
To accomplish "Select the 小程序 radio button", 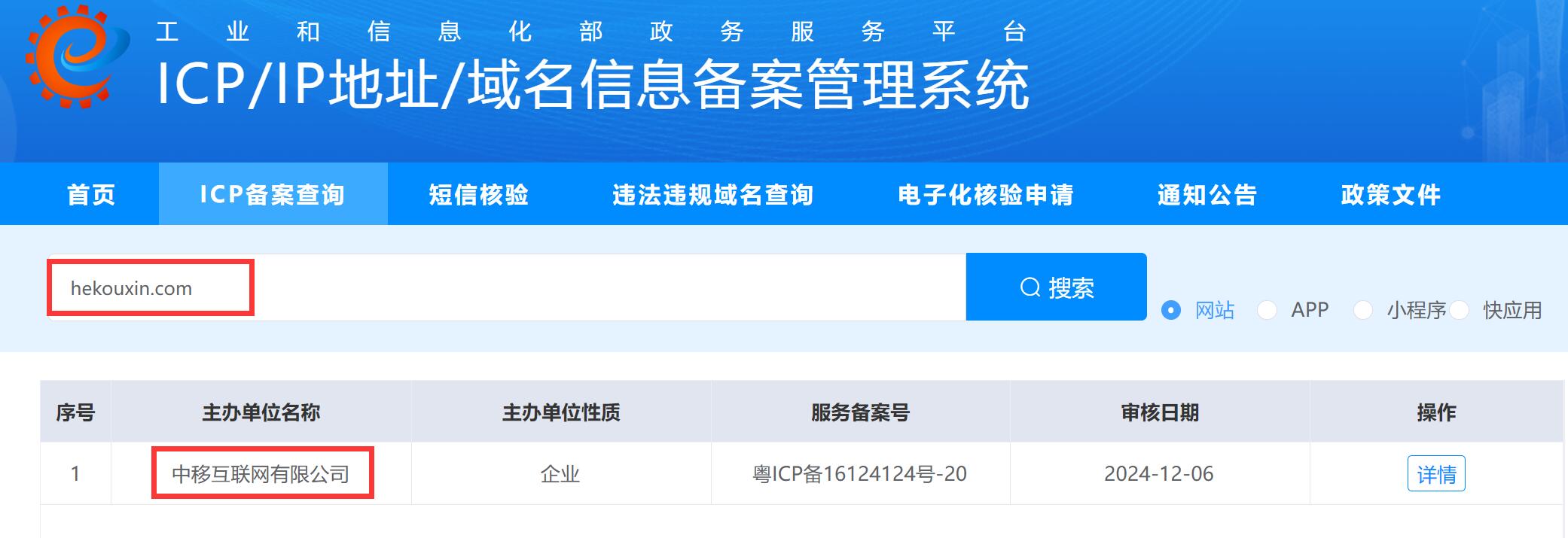I will pyautogui.click(x=1363, y=310).
